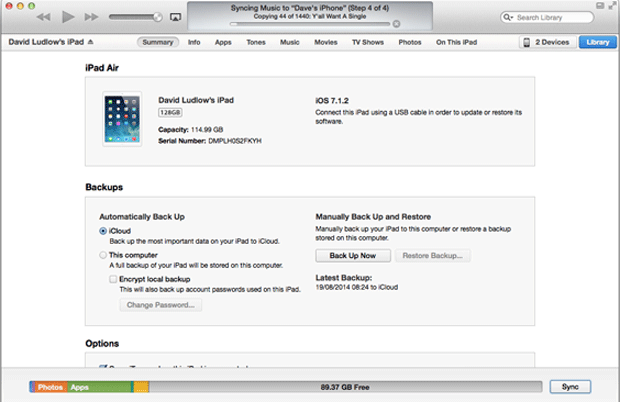Skip forward with the fast-forward button

(91, 17)
